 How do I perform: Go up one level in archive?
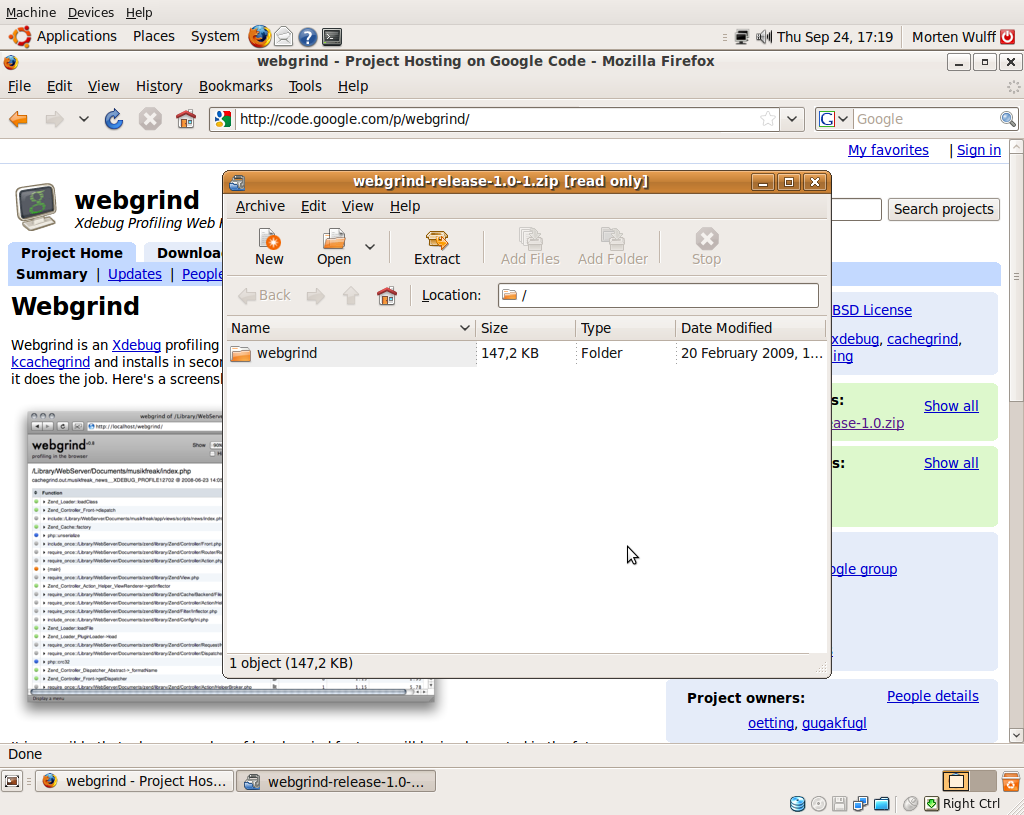(x=351, y=296)
